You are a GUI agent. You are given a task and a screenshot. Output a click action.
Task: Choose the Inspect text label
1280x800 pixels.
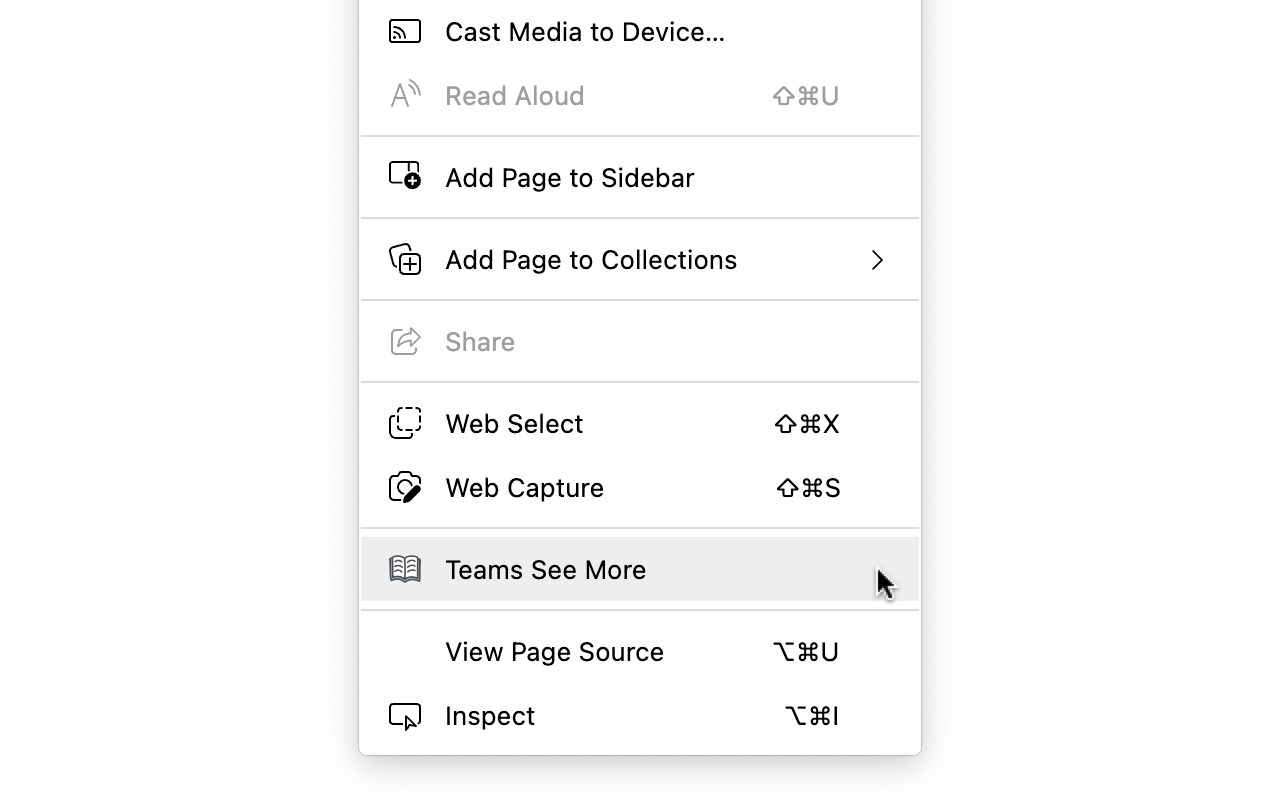tap(490, 716)
